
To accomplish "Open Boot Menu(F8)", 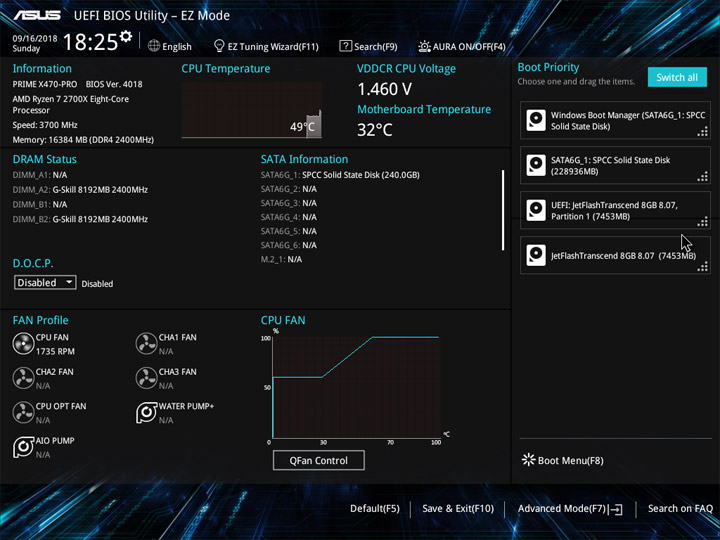I will pos(563,461).
